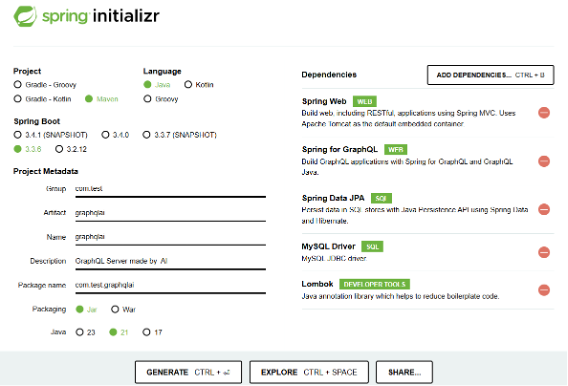This screenshot has width=568, height=386.
Task: Set packaging to War
Action: tap(124, 310)
